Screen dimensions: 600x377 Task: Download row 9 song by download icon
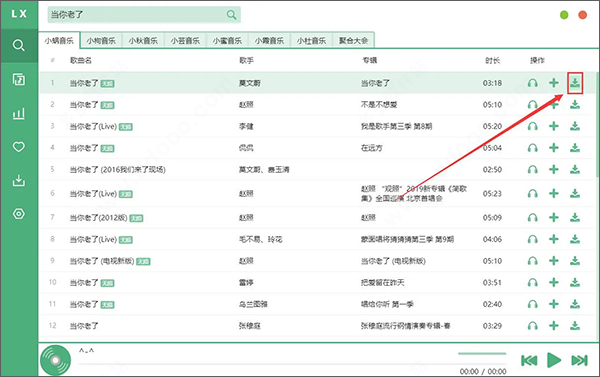coord(575,261)
